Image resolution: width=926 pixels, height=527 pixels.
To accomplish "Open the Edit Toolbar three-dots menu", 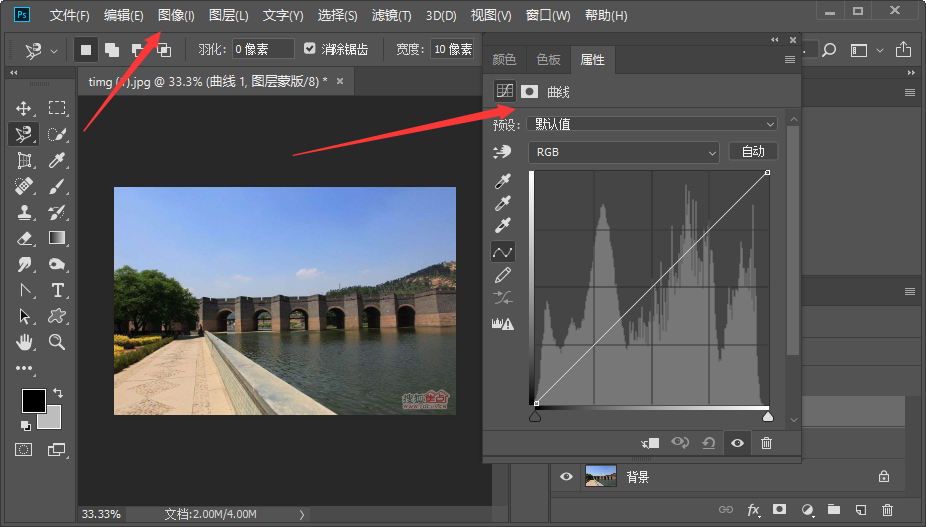I will [x=24, y=368].
